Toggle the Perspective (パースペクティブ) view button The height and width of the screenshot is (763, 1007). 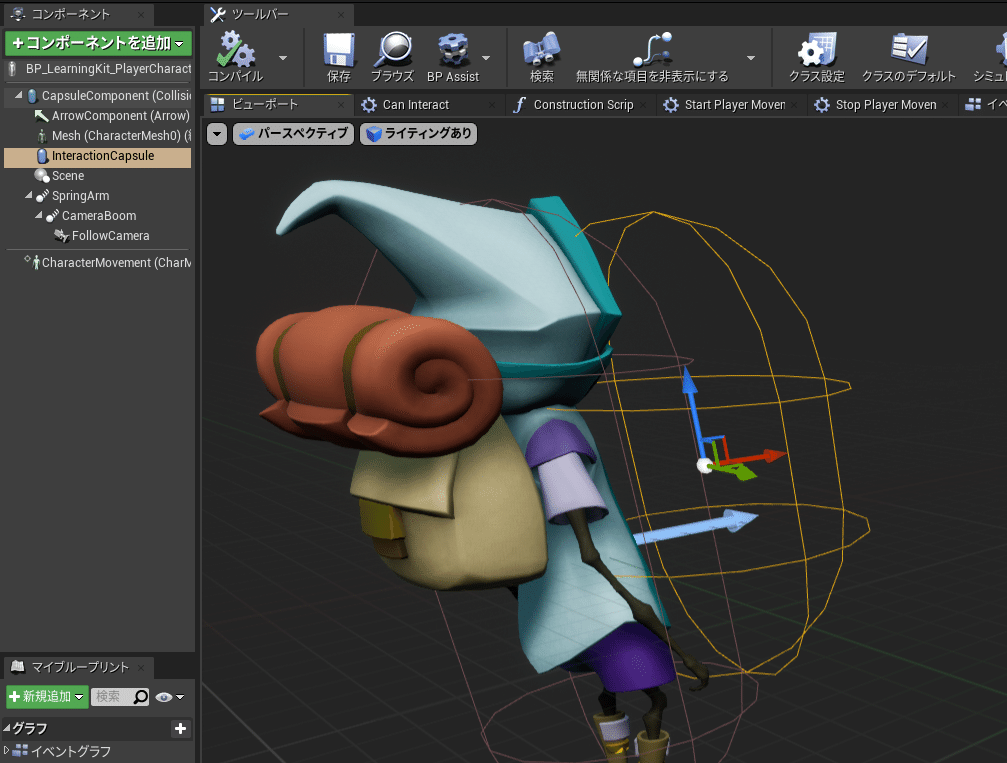click(x=294, y=134)
